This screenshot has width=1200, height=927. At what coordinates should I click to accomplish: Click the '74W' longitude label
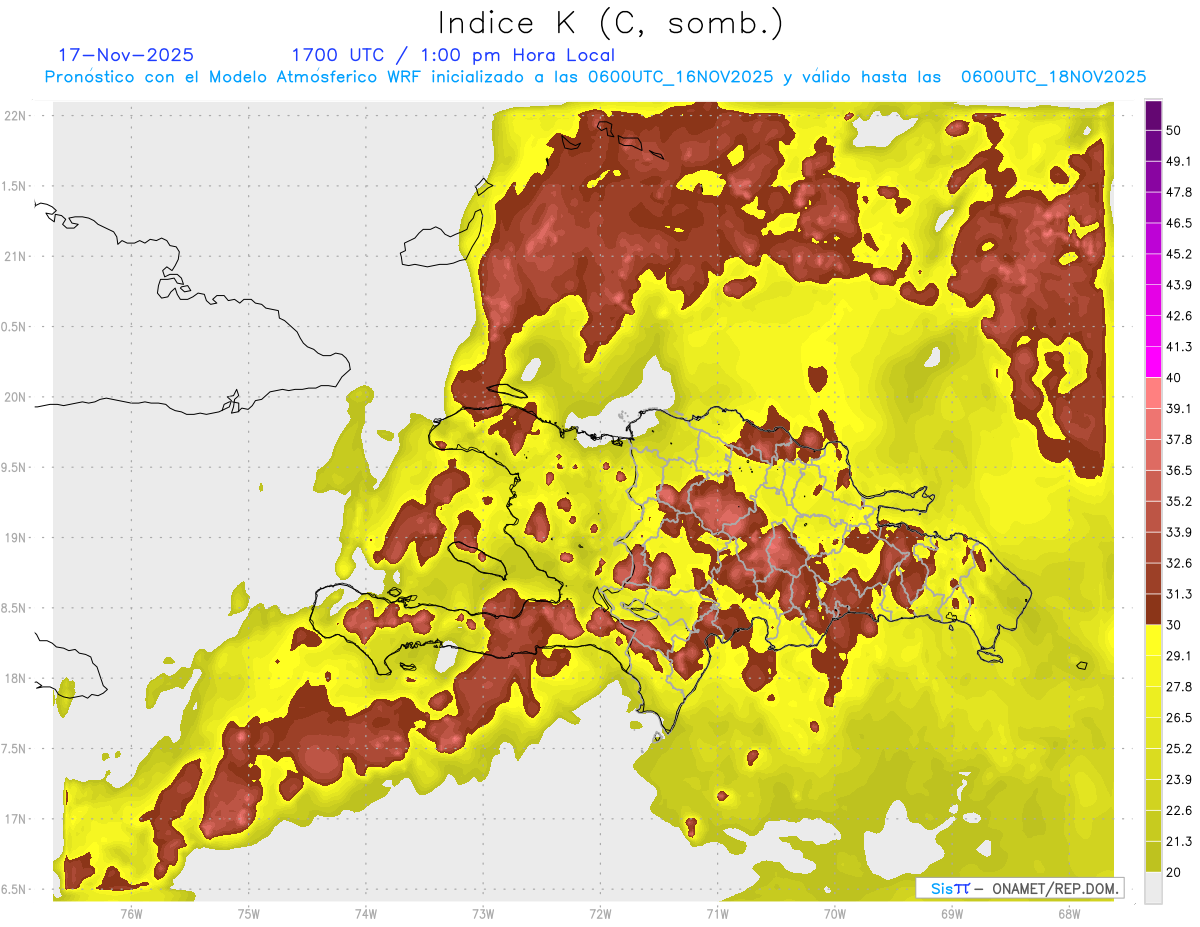click(365, 913)
